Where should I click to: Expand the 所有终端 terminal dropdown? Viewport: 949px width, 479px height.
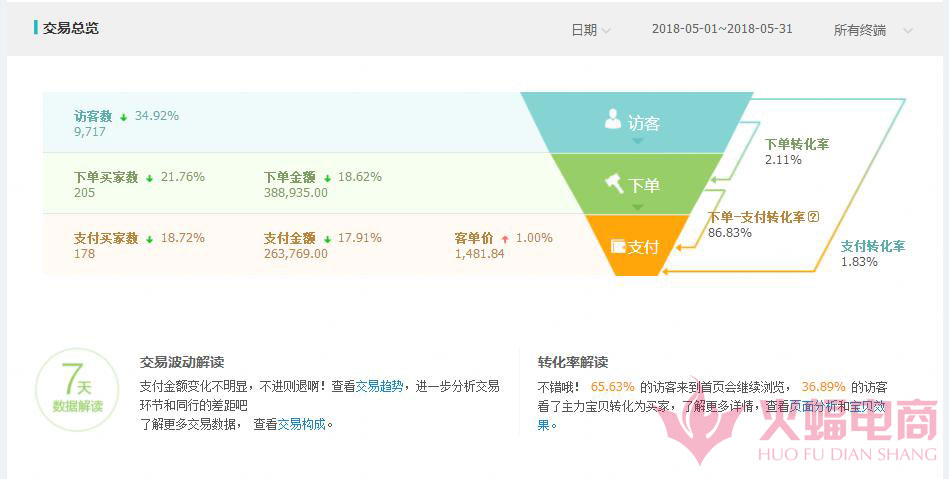pos(873,30)
